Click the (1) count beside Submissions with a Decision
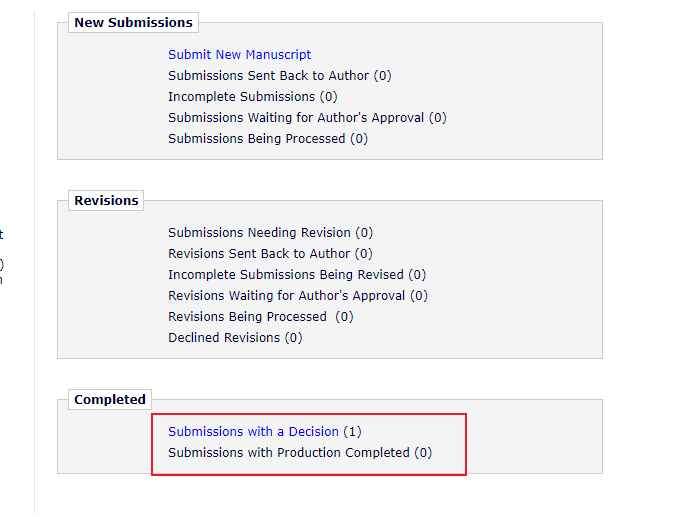Screen dimensions: 683x517 pos(352,432)
